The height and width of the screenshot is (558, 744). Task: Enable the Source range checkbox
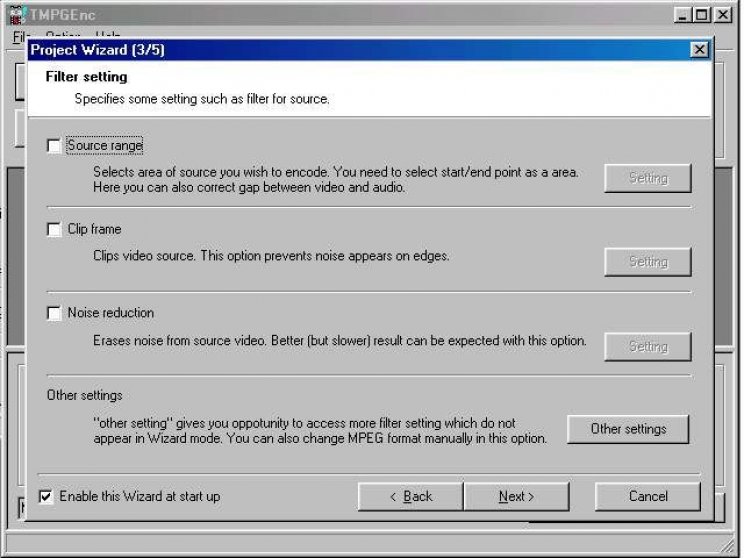point(54,146)
